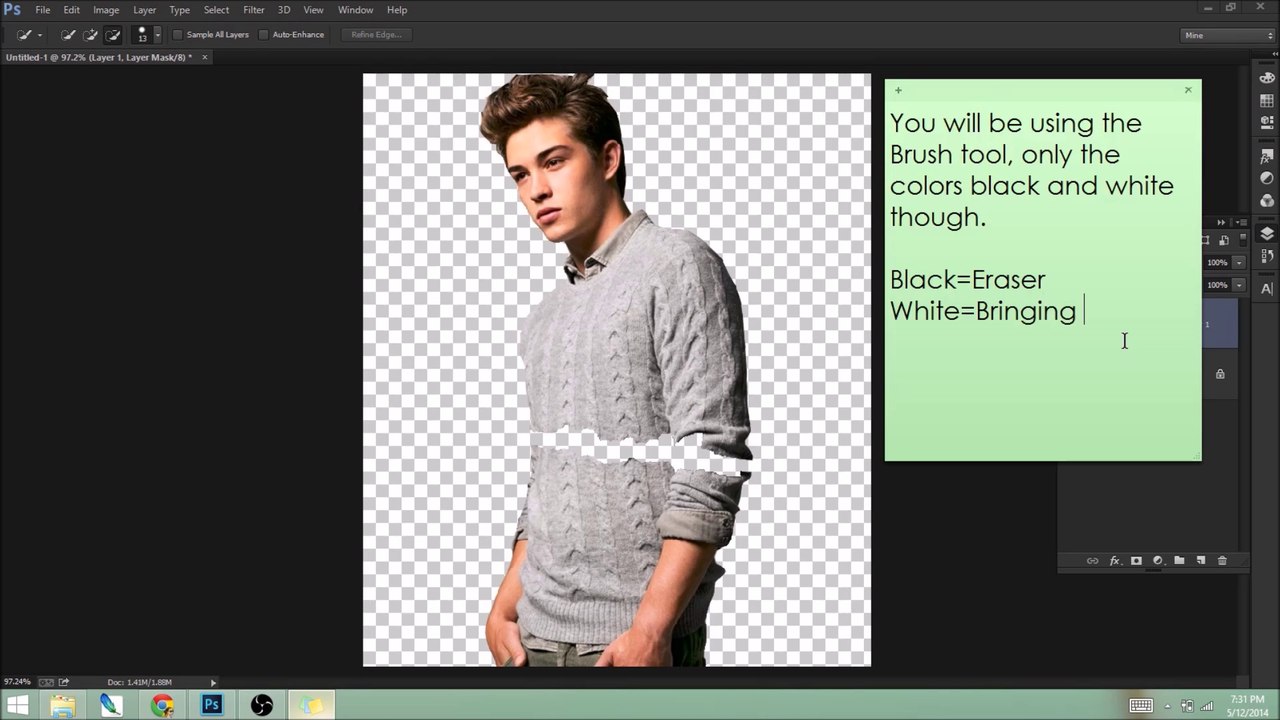Click the Delete layer trash icon

coord(1222,561)
